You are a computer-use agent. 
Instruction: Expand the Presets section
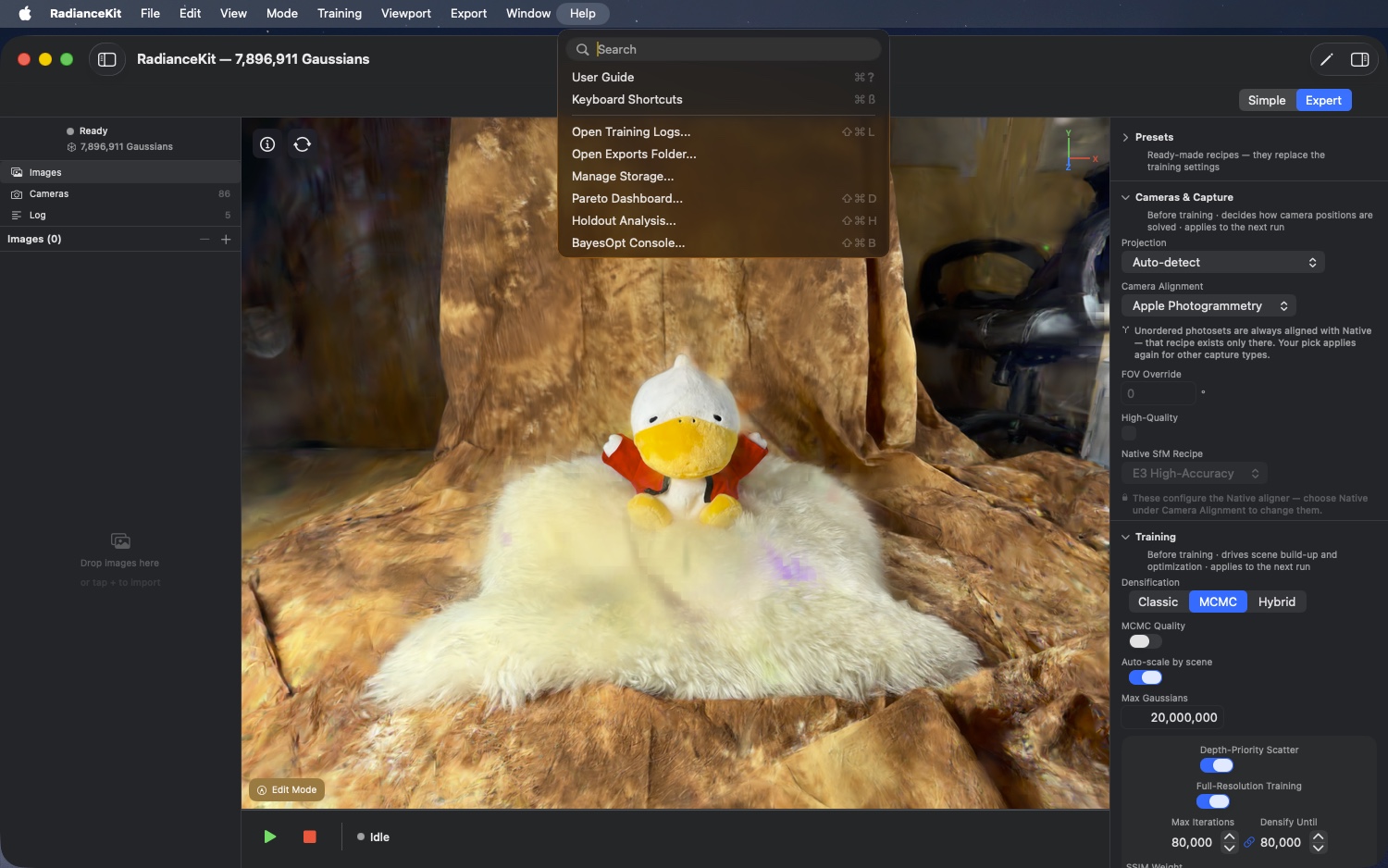[1125, 137]
